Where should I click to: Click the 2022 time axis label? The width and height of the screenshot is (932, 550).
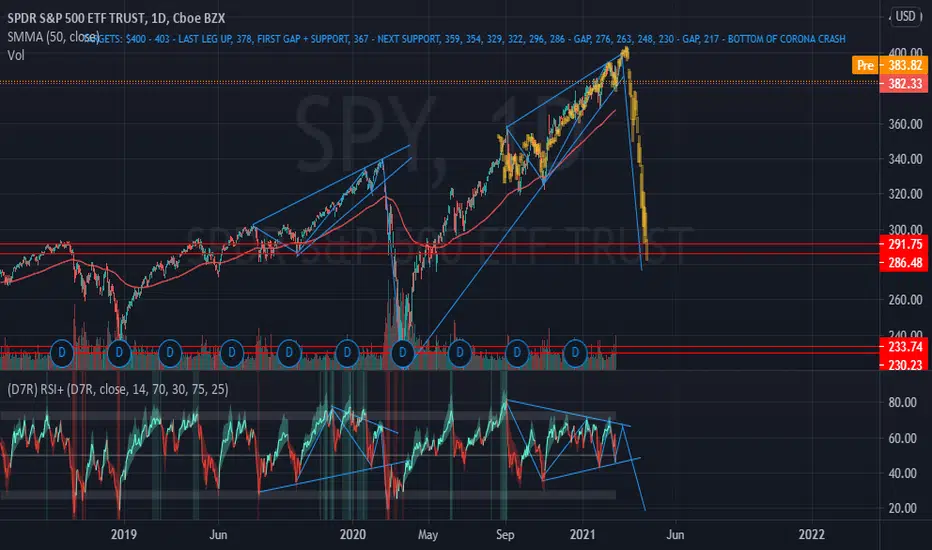pos(811,534)
